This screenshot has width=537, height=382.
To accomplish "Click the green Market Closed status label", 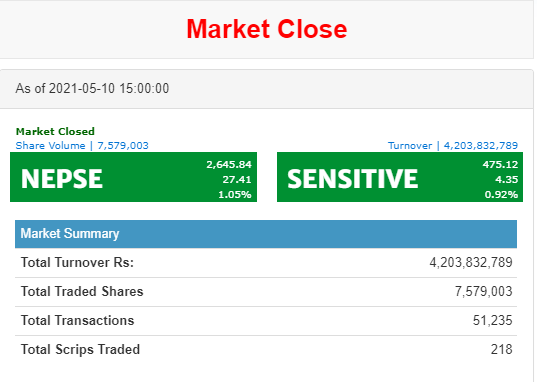I will click(55, 132).
